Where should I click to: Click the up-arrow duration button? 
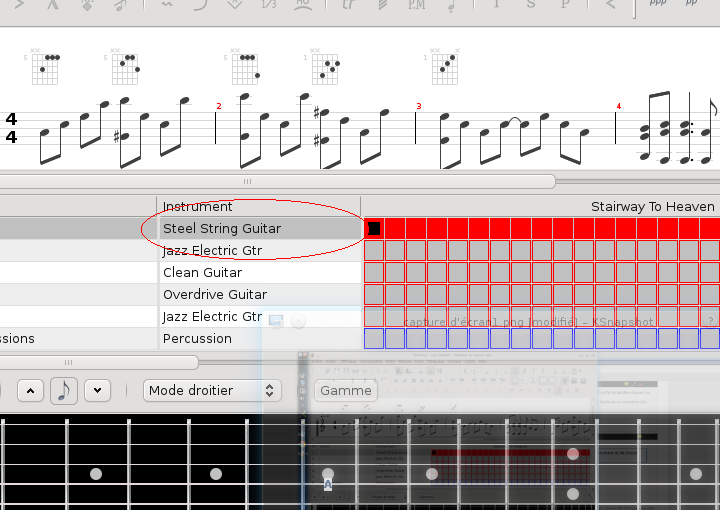click(x=30, y=391)
